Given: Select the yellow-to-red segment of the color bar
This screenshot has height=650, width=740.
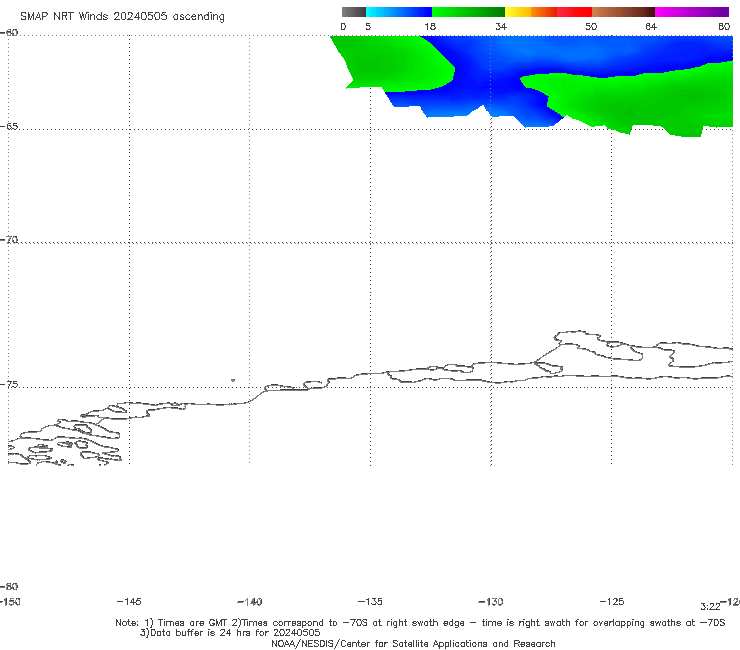Looking at the screenshot, I should pyautogui.click(x=548, y=12).
